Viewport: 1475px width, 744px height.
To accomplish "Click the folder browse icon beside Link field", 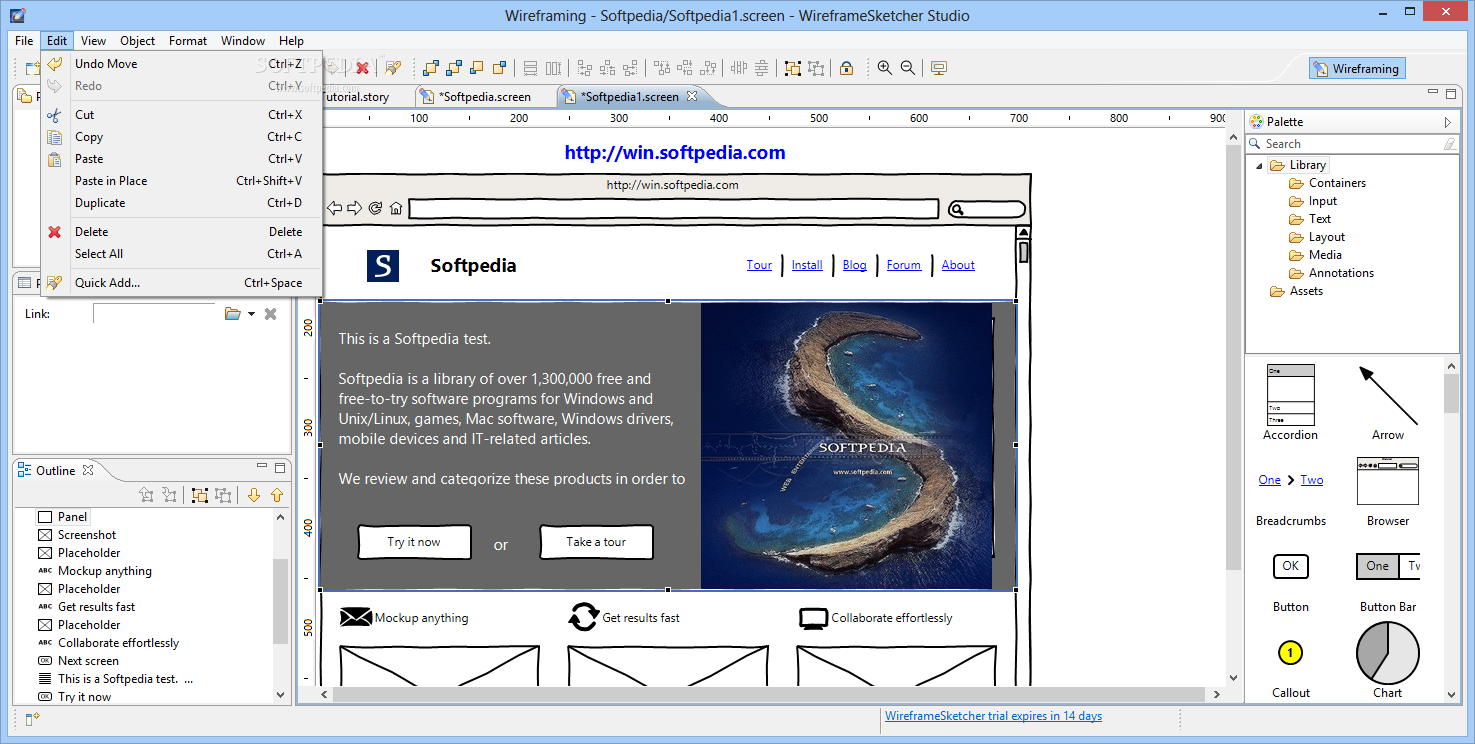I will coord(233,314).
